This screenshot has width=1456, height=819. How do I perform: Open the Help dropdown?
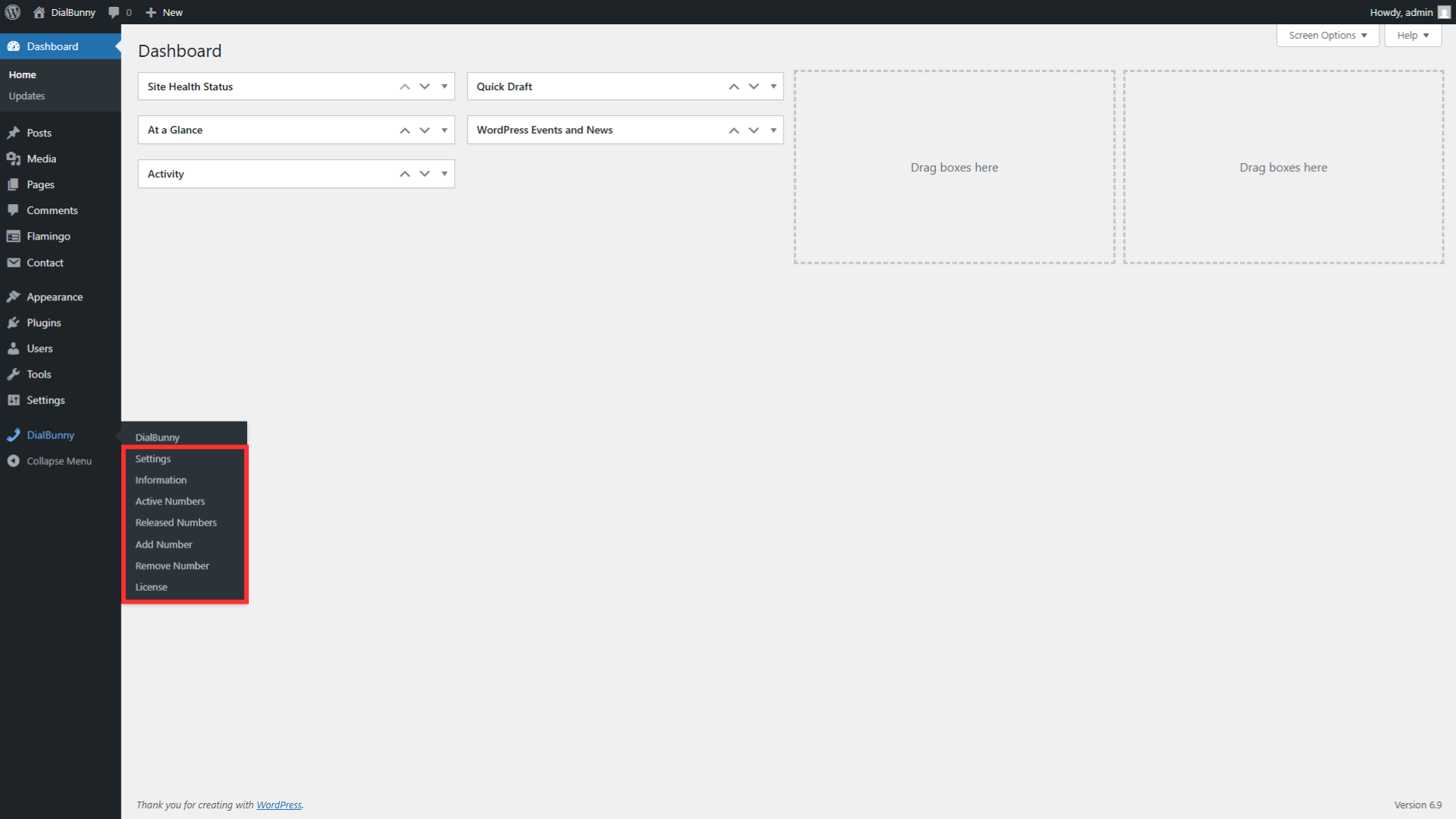[x=1412, y=35]
